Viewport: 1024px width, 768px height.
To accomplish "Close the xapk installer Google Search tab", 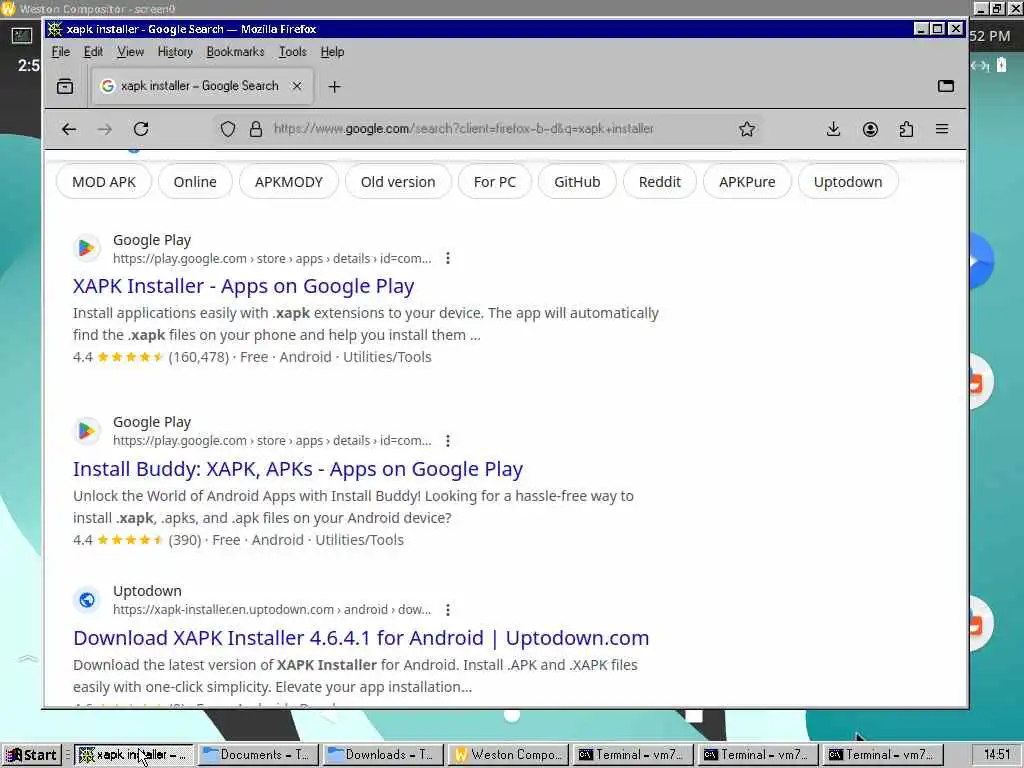I will pyautogui.click(x=296, y=86).
